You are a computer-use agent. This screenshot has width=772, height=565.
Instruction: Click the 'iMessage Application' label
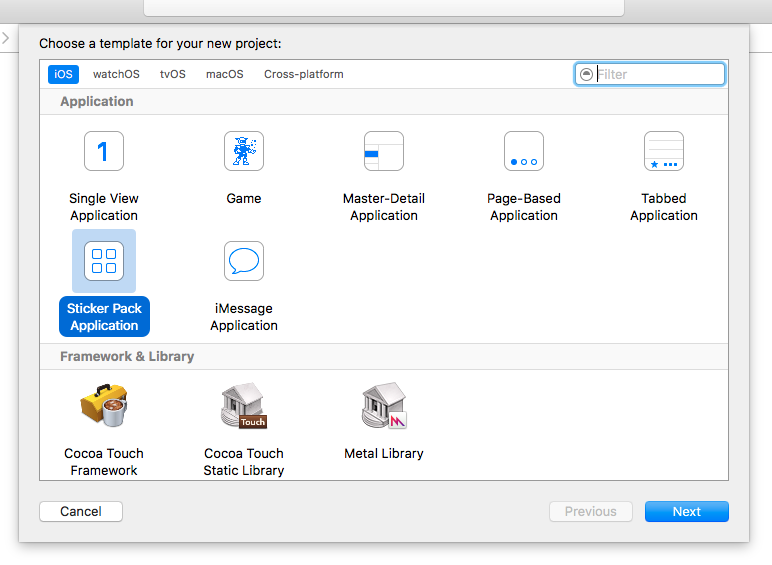coord(244,316)
